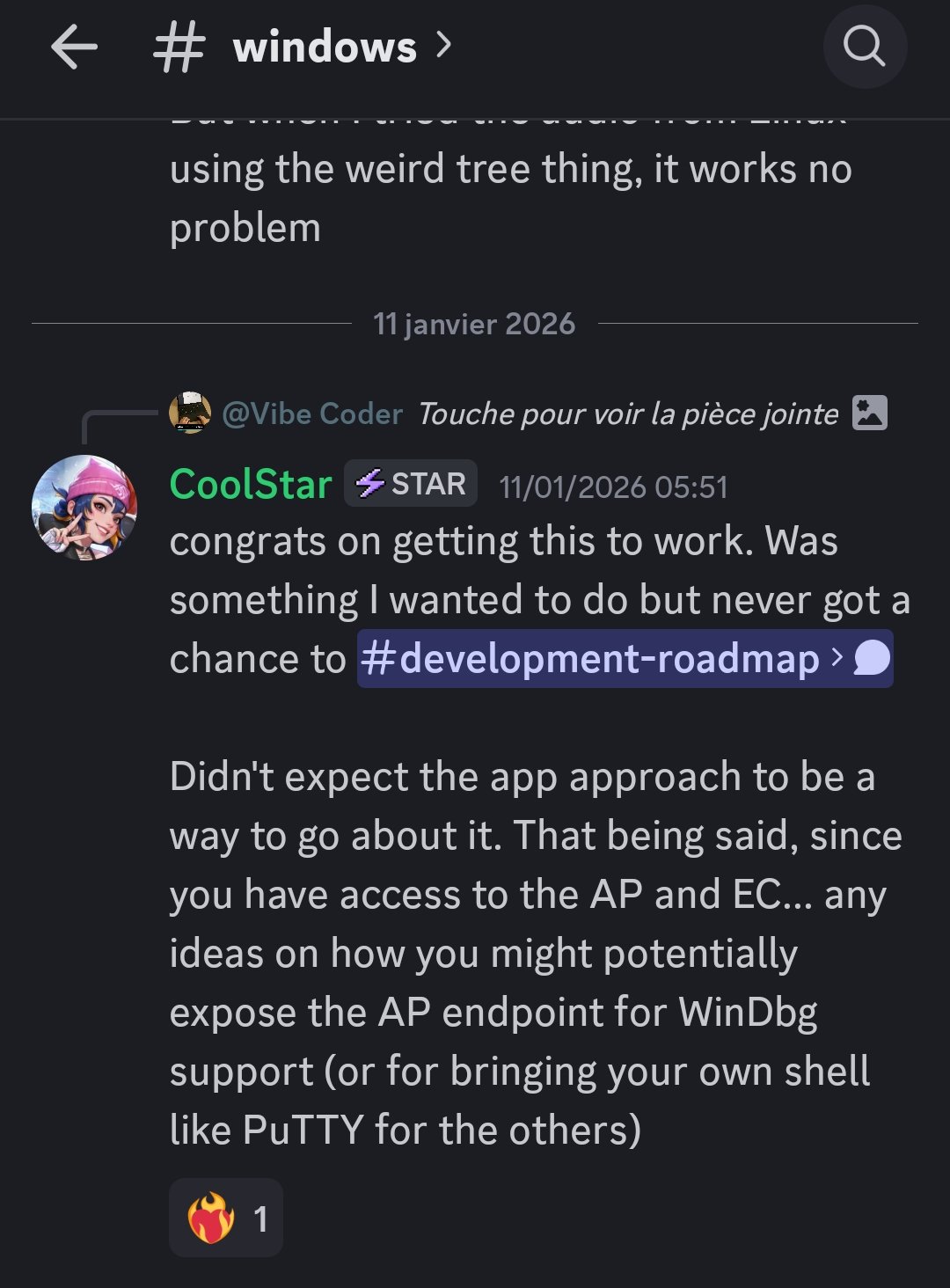
Task: Tap the @Vibe Coder mention in reply
Action: [312, 413]
